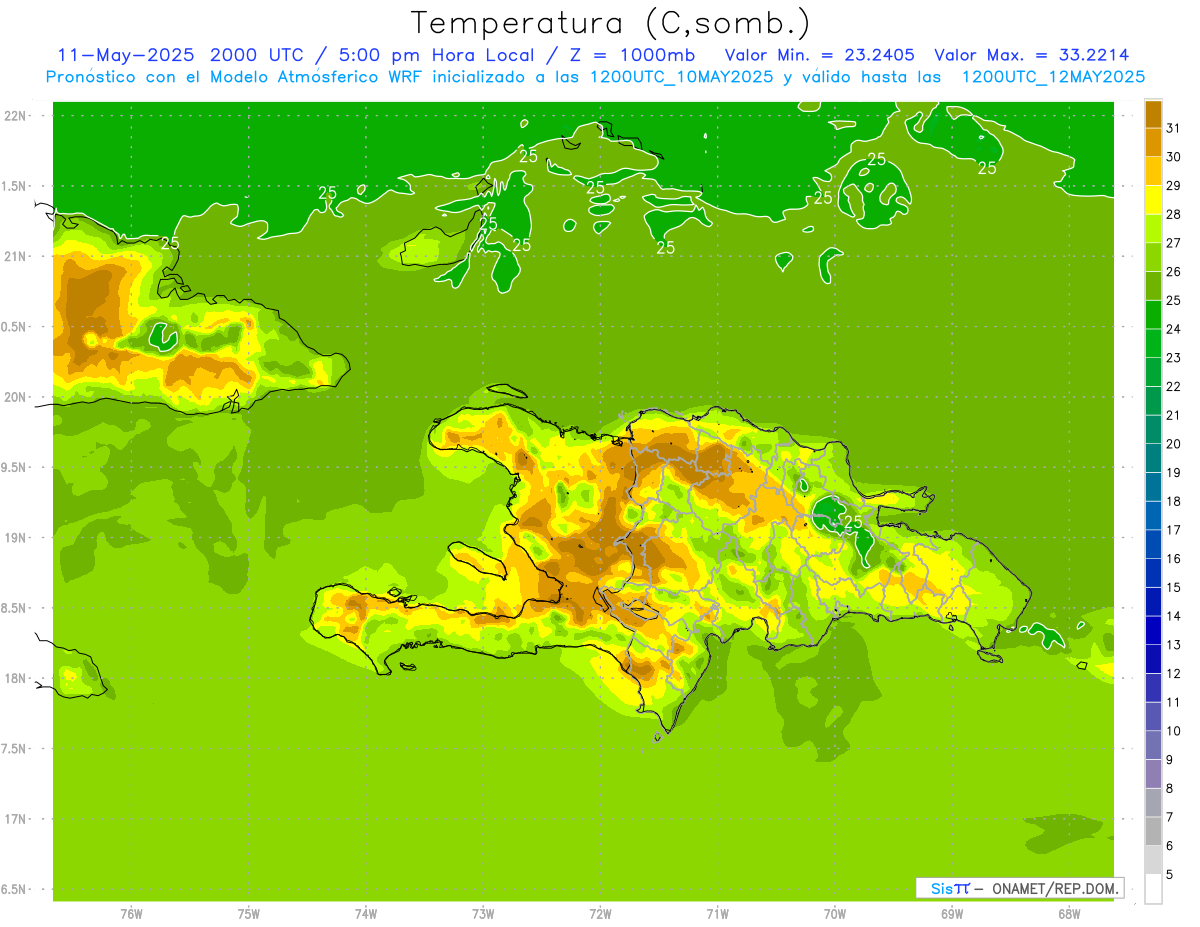Click the yellow swatch between 28 and 29
This screenshot has width=1200, height=927.
1153,200
